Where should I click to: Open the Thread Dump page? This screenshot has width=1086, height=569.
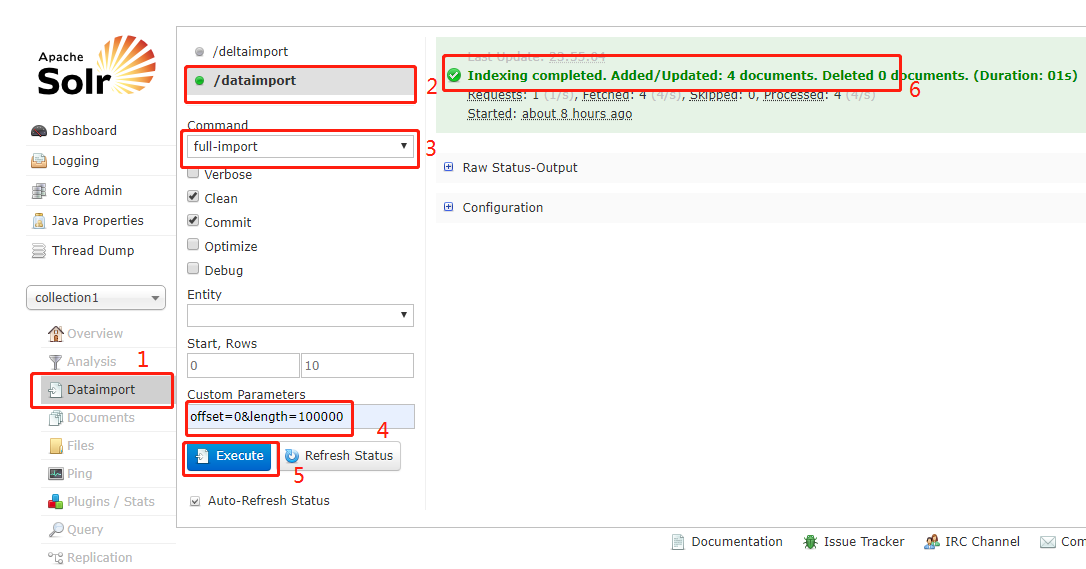(x=93, y=251)
